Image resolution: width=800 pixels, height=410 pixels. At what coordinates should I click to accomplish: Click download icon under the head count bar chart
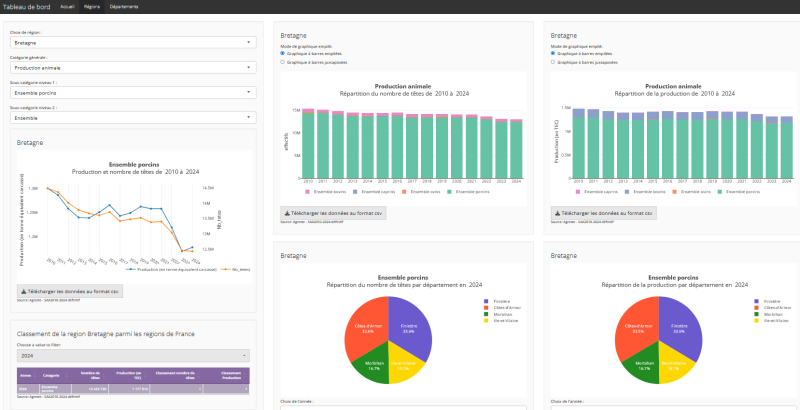pos(289,213)
